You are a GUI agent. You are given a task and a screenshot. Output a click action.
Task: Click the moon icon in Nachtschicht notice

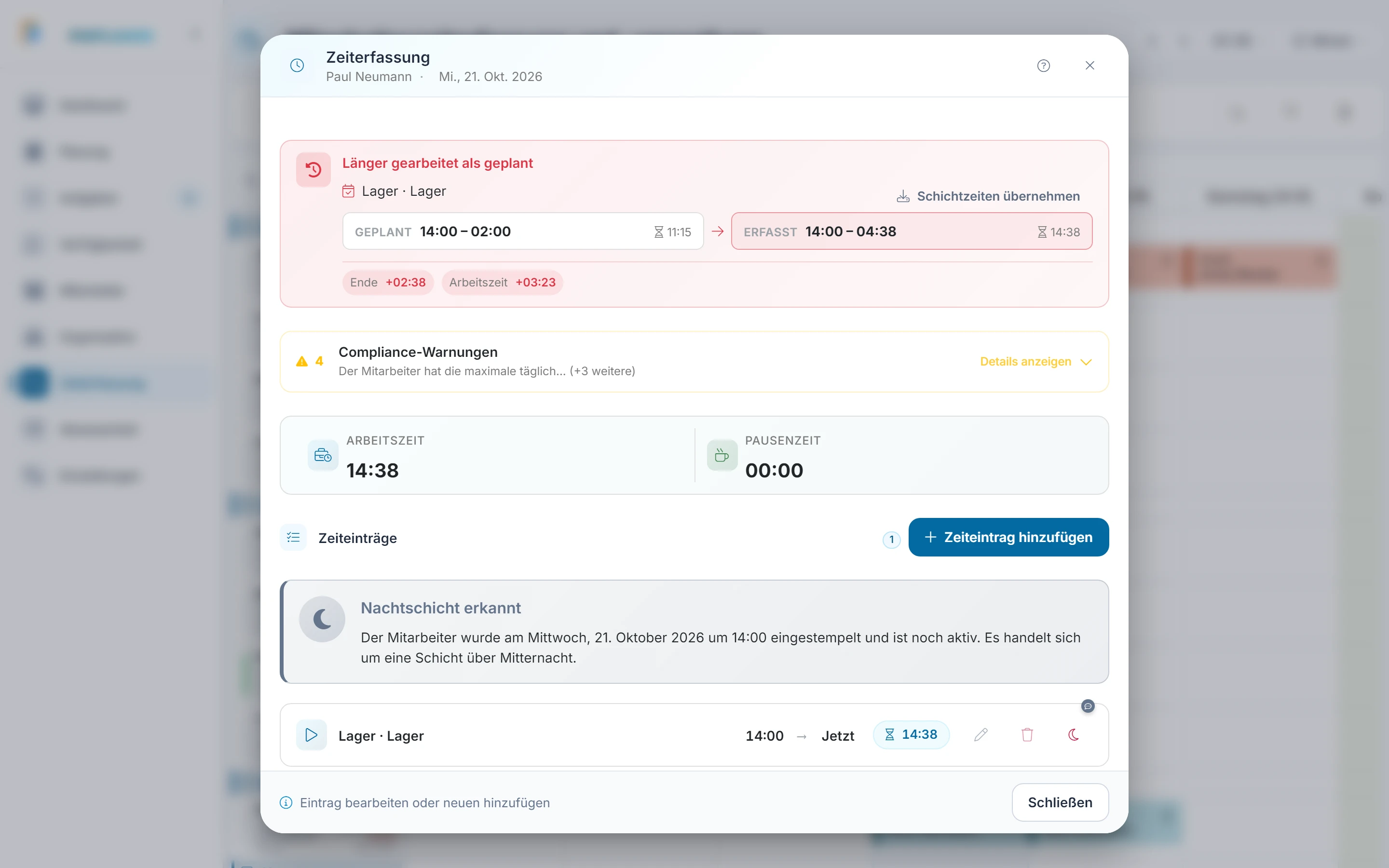click(322, 620)
